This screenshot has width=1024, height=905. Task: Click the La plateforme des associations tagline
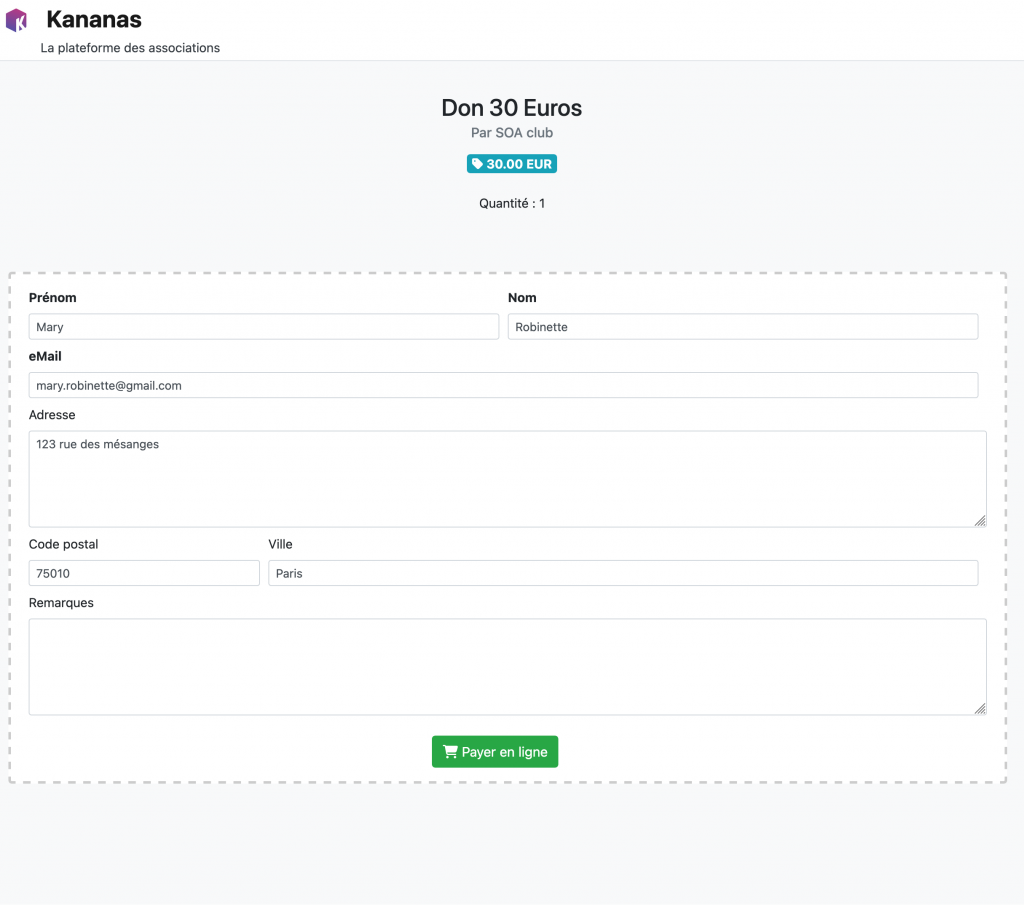coord(130,48)
